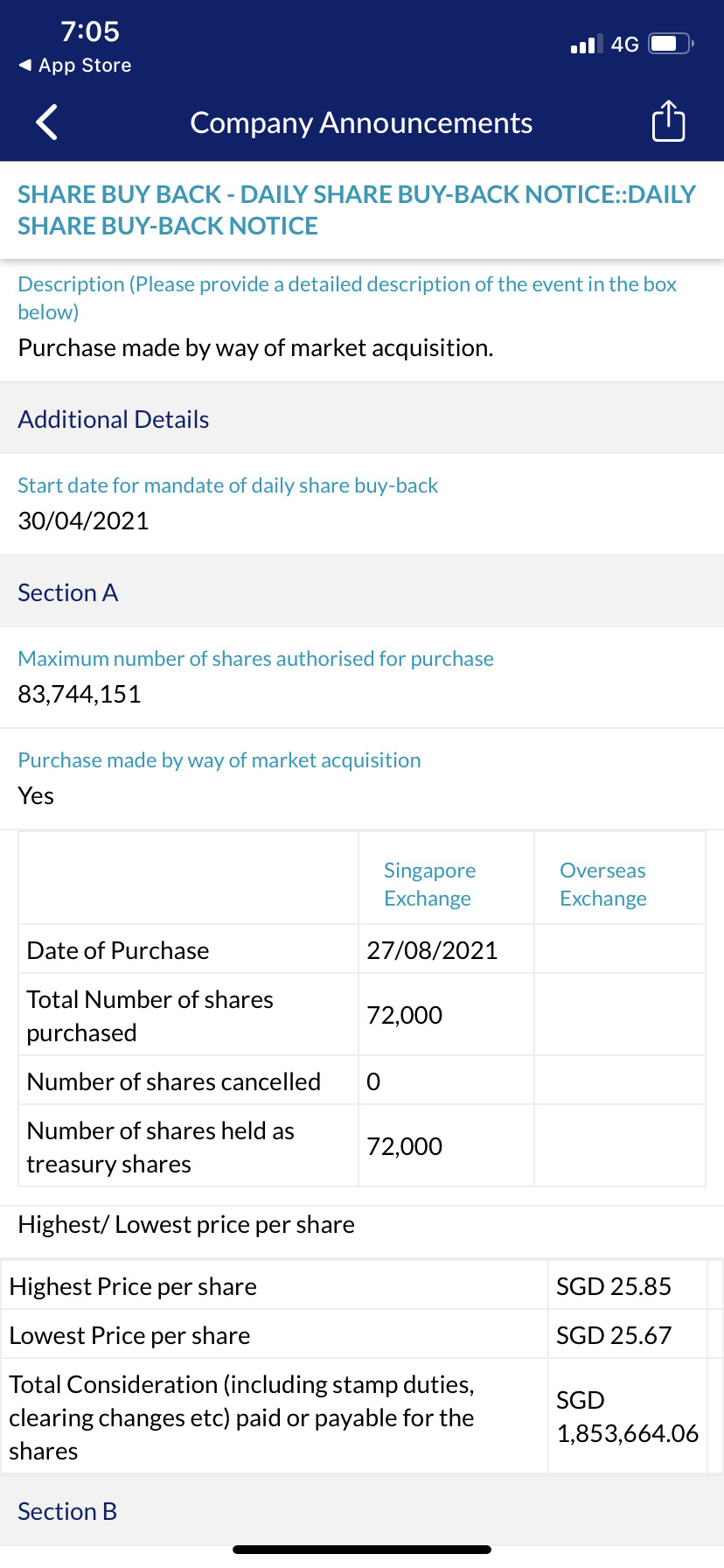Tap the Company Announcements title

click(x=361, y=123)
